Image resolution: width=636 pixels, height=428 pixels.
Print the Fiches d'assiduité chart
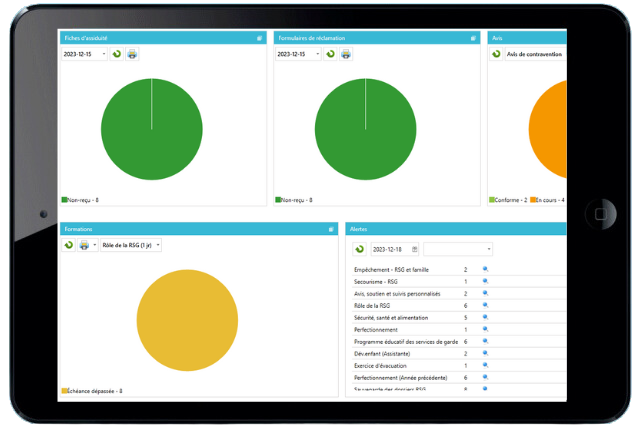(x=132, y=54)
